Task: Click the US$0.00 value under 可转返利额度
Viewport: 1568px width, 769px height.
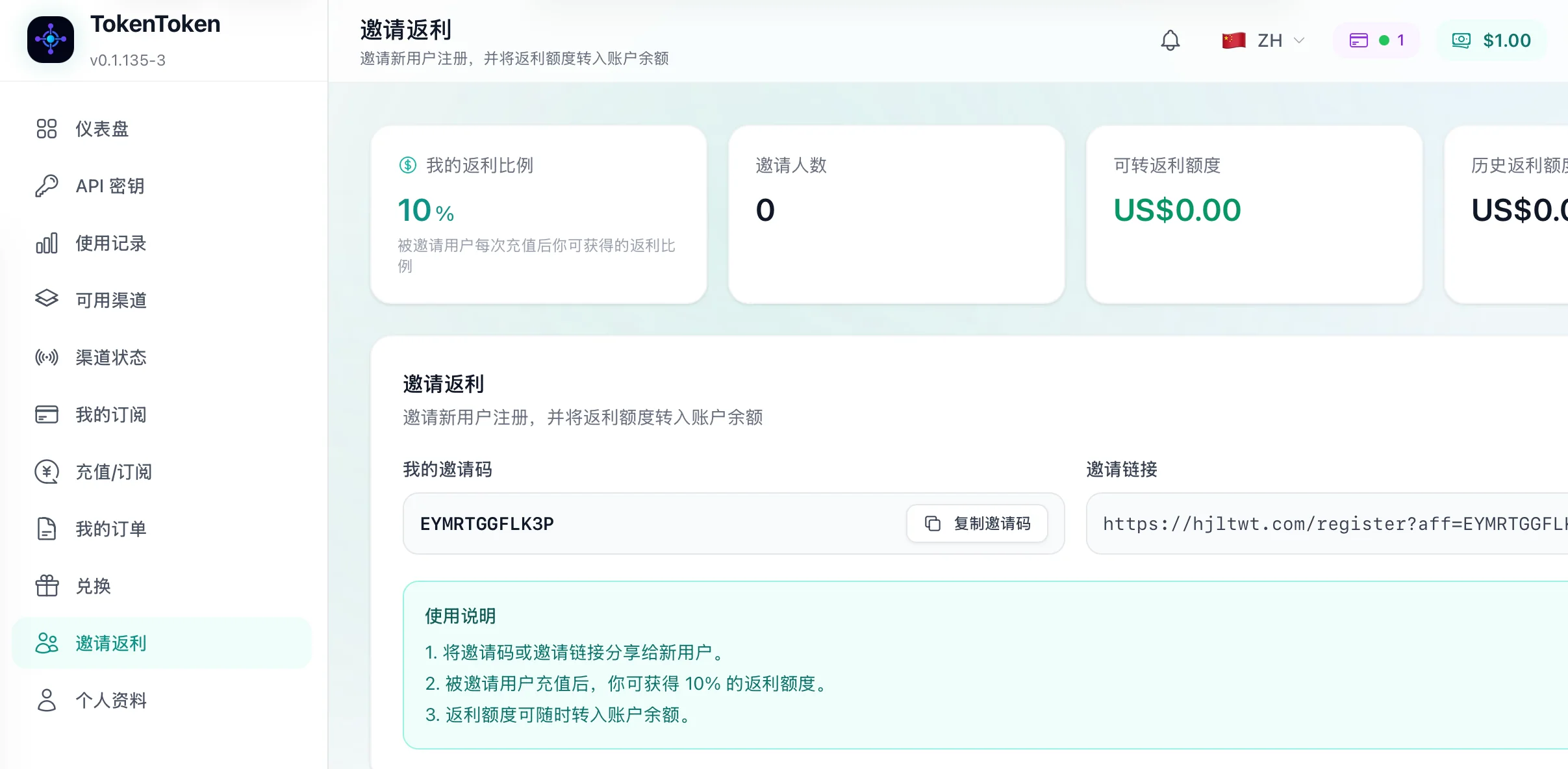Action: (x=1177, y=210)
